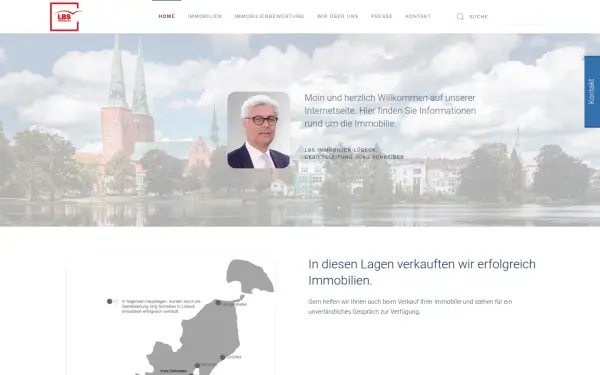The height and width of the screenshot is (375, 600).
Task: Open the blue Kontakt side tab
Action: click(x=592, y=92)
